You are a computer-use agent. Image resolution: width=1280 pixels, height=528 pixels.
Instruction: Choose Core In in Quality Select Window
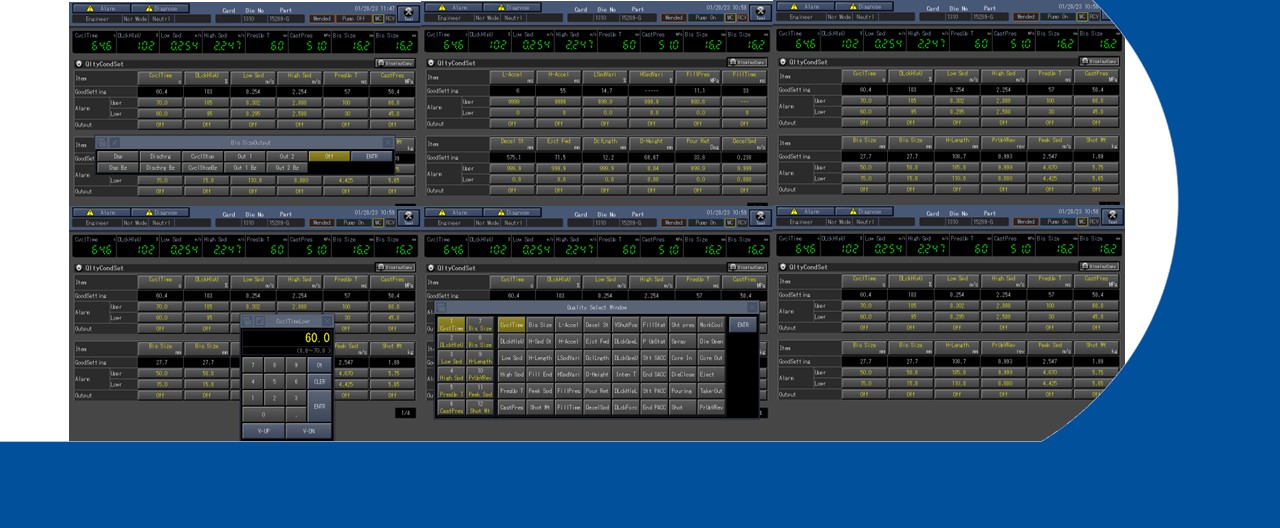(x=683, y=358)
